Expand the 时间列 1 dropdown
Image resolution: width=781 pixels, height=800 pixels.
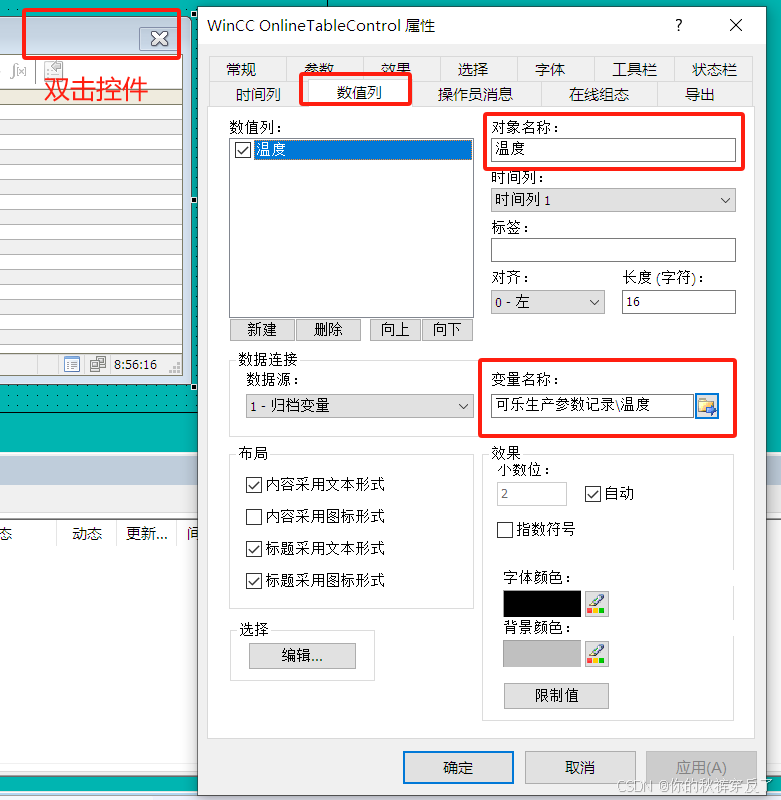click(x=613, y=200)
